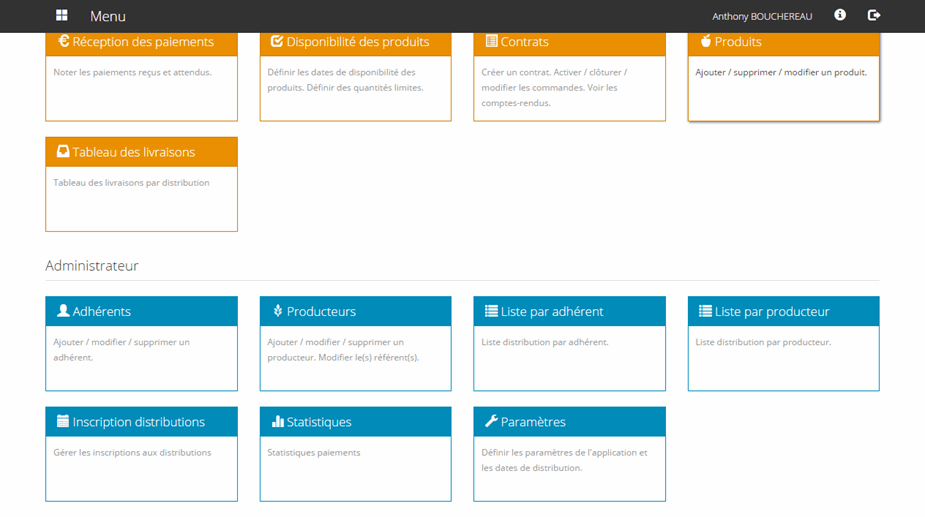Click the Produits description text panel
This screenshot has width=925, height=517.
[x=783, y=88]
